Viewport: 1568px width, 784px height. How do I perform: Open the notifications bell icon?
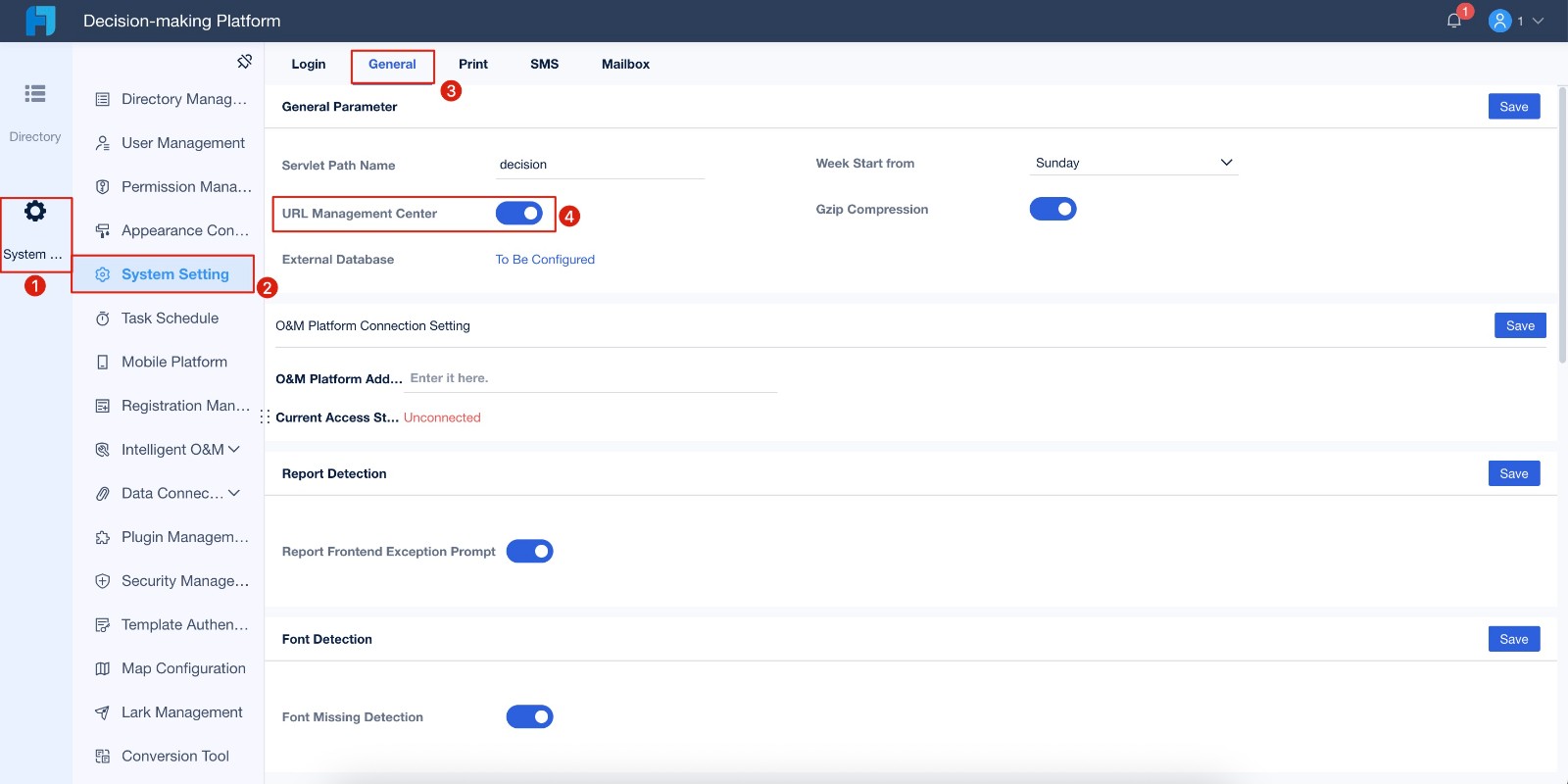pos(1454,21)
